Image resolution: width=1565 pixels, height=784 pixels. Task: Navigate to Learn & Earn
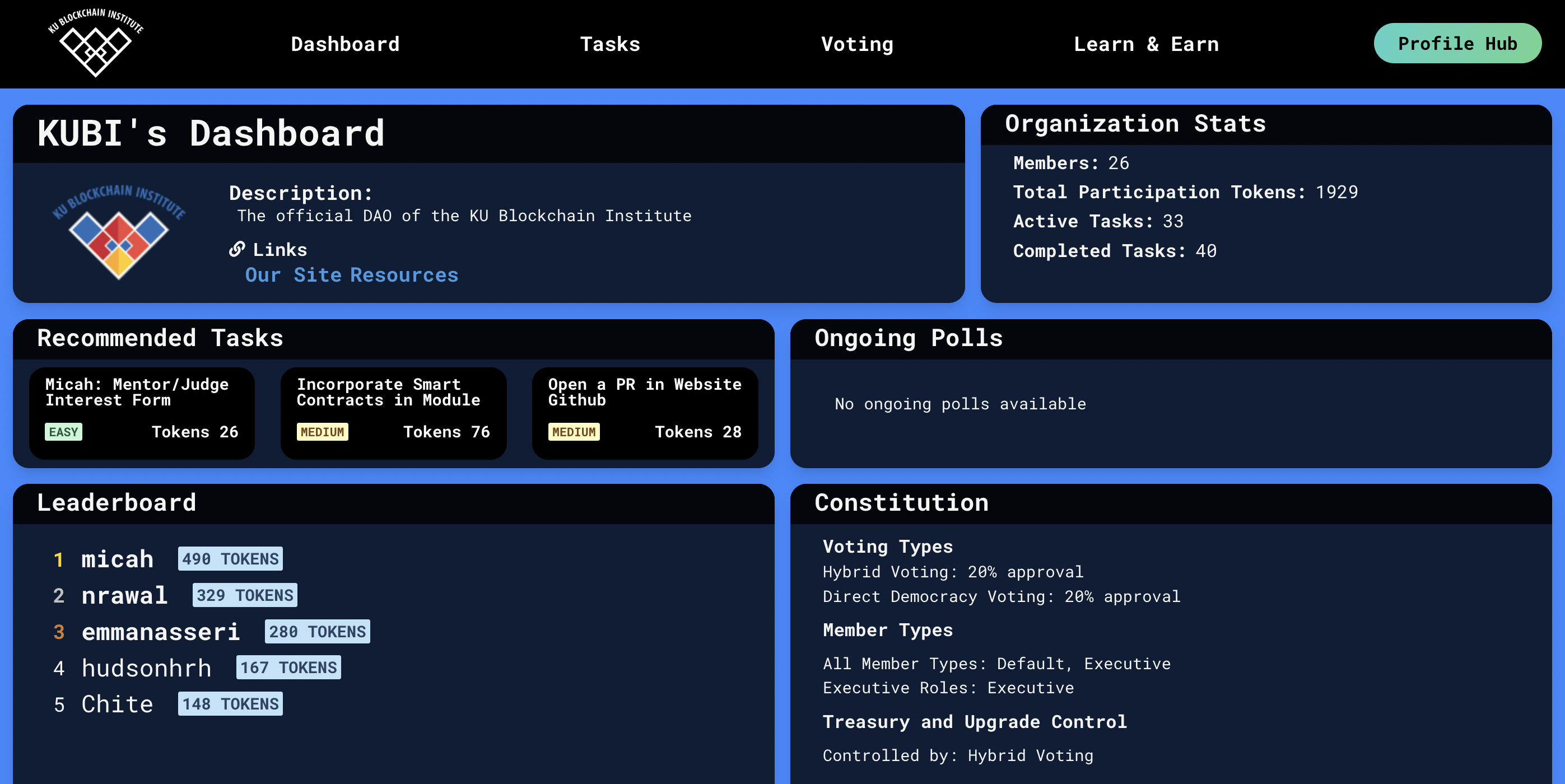1146,44
